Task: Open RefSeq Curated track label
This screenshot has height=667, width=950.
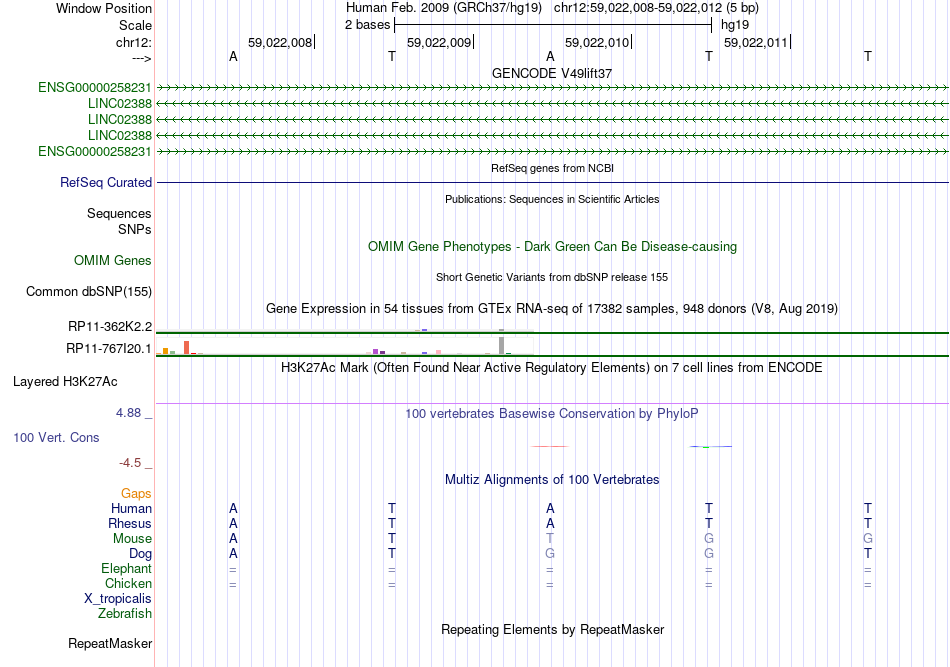Action: (106, 182)
